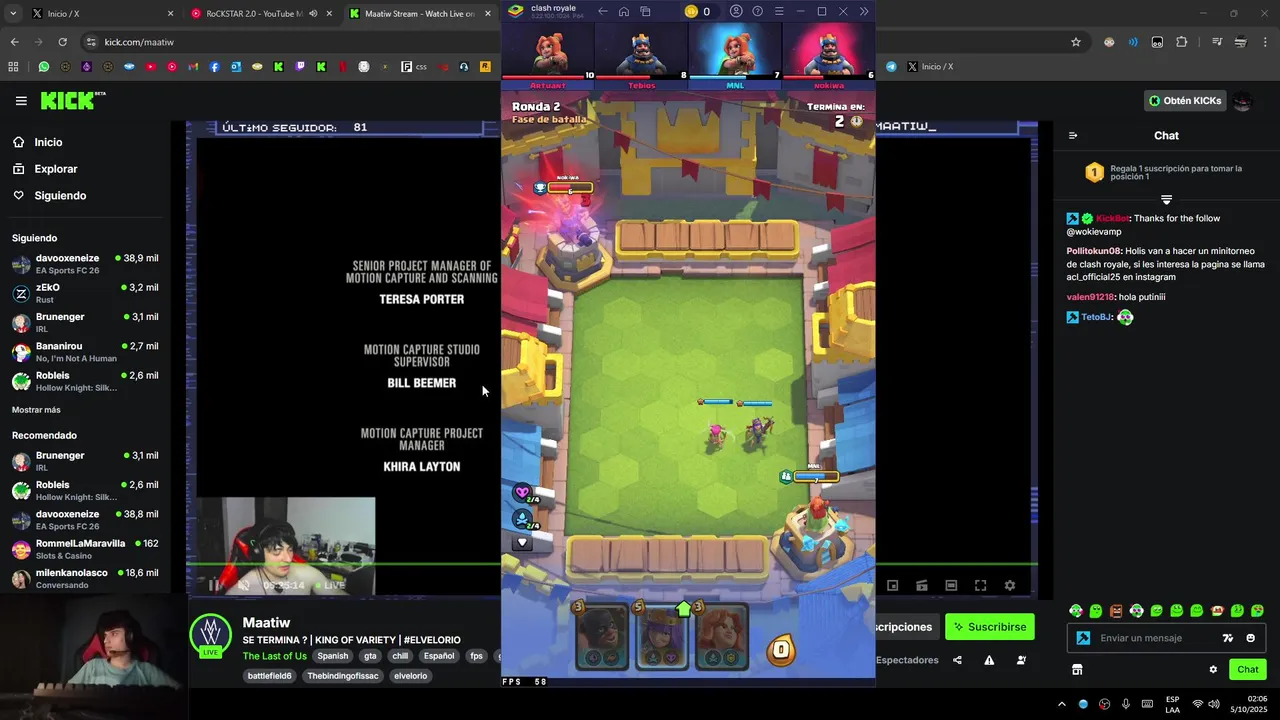The width and height of the screenshot is (1280, 720).
Task: Expand following list with Mostrar más
Action: [36, 410]
